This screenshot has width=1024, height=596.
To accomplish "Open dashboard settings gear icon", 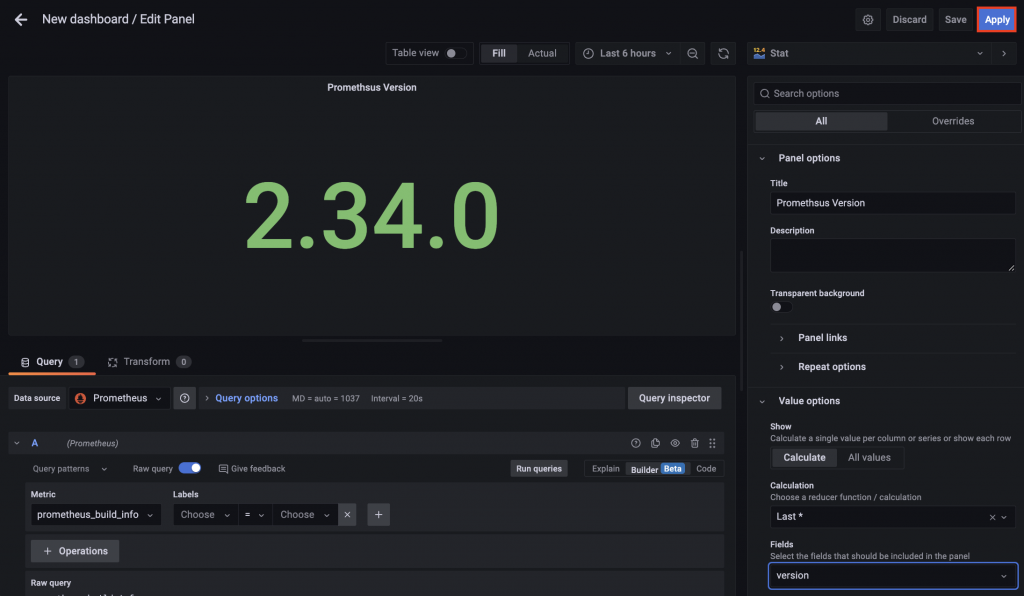I will (867, 20).
